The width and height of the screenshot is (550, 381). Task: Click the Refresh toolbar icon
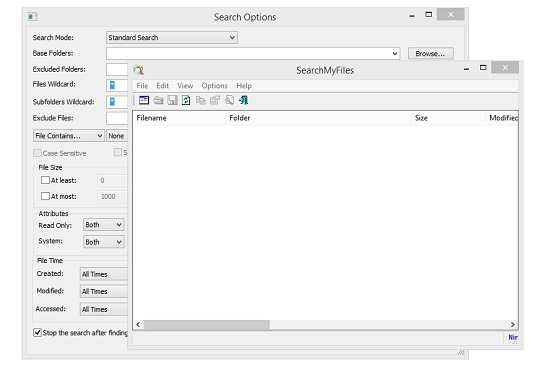point(186,100)
